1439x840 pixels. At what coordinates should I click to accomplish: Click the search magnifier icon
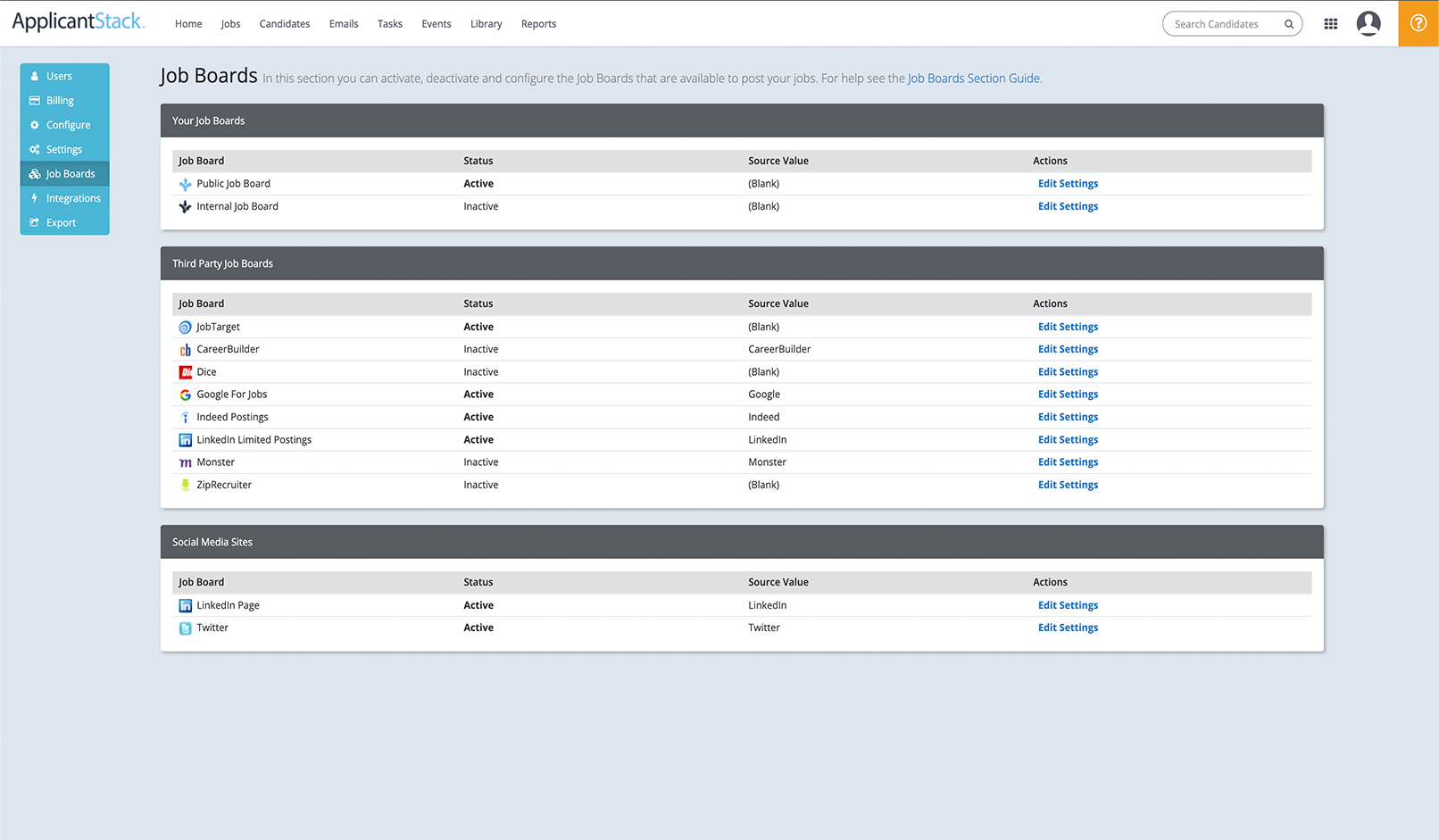pyautogui.click(x=1289, y=24)
